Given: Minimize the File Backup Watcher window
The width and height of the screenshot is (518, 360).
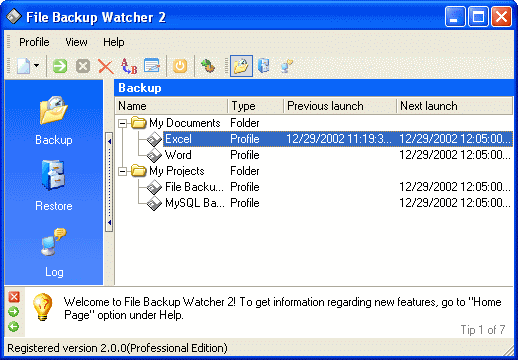Looking at the screenshot, I should tap(455, 16).
